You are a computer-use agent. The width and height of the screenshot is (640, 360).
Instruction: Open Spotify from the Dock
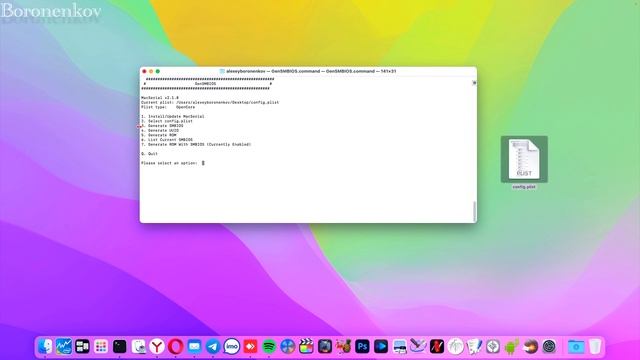tap(269, 347)
